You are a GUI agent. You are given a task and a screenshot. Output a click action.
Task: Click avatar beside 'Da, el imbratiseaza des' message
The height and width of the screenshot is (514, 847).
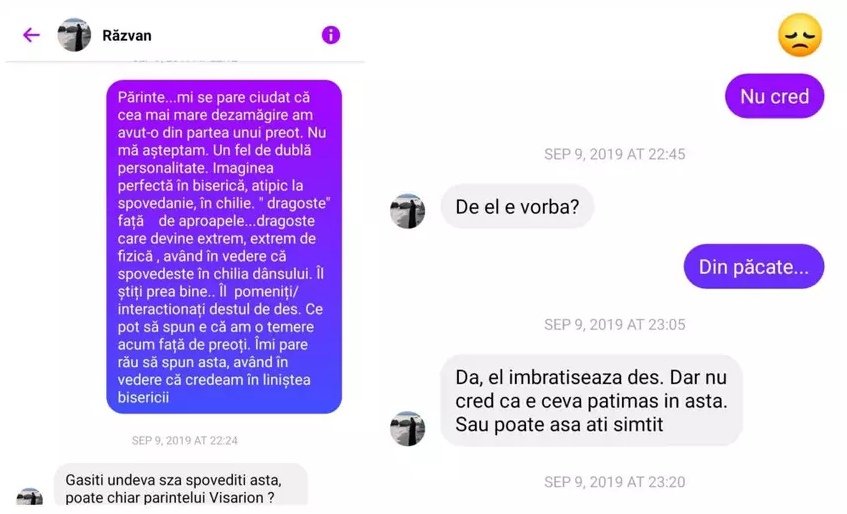pyautogui.click(x=407, y=429)
